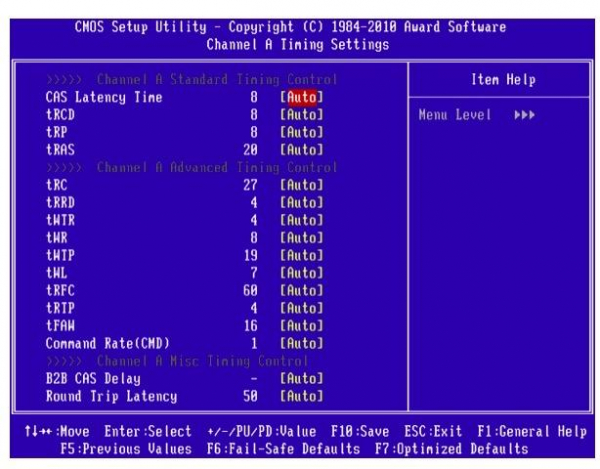This screenshot has height=469, width=600.
Task: Open the tFAW [Auto] setting
Action: [x=302, y=326]
